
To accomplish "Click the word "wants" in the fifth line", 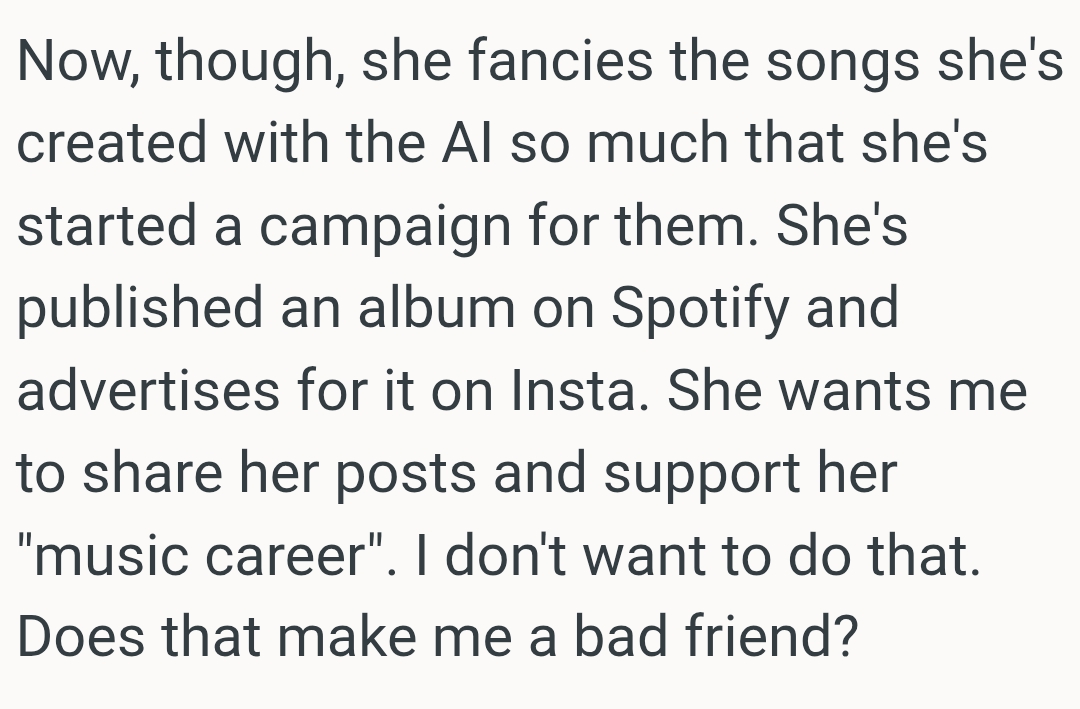I will point(849,391).
